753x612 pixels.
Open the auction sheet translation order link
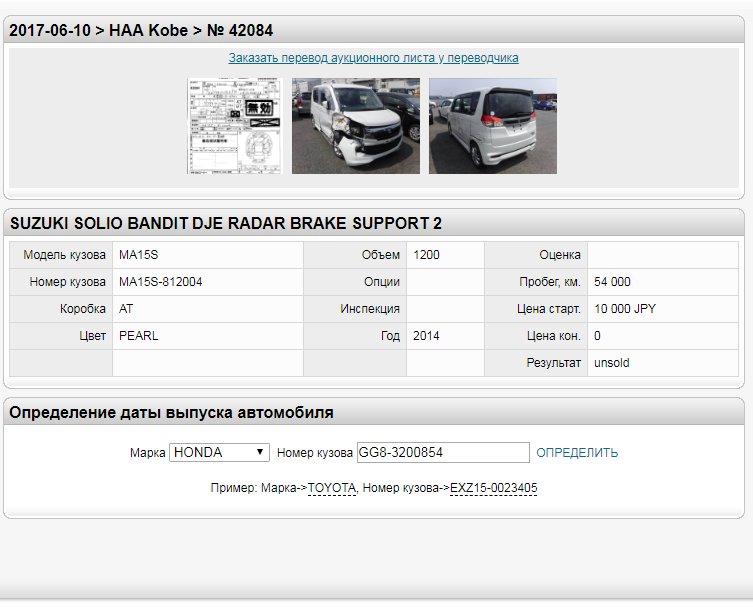pos(373,58)
